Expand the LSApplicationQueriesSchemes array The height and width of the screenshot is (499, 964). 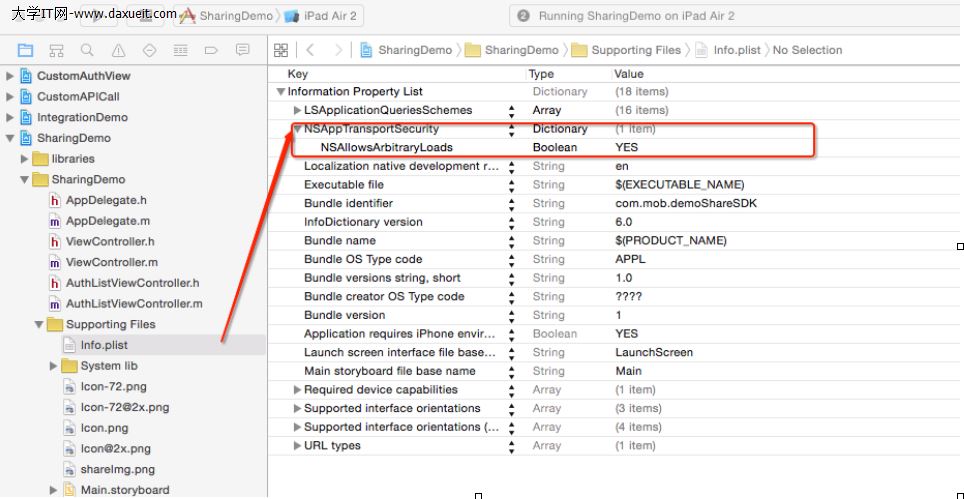[x=297, y=110]
